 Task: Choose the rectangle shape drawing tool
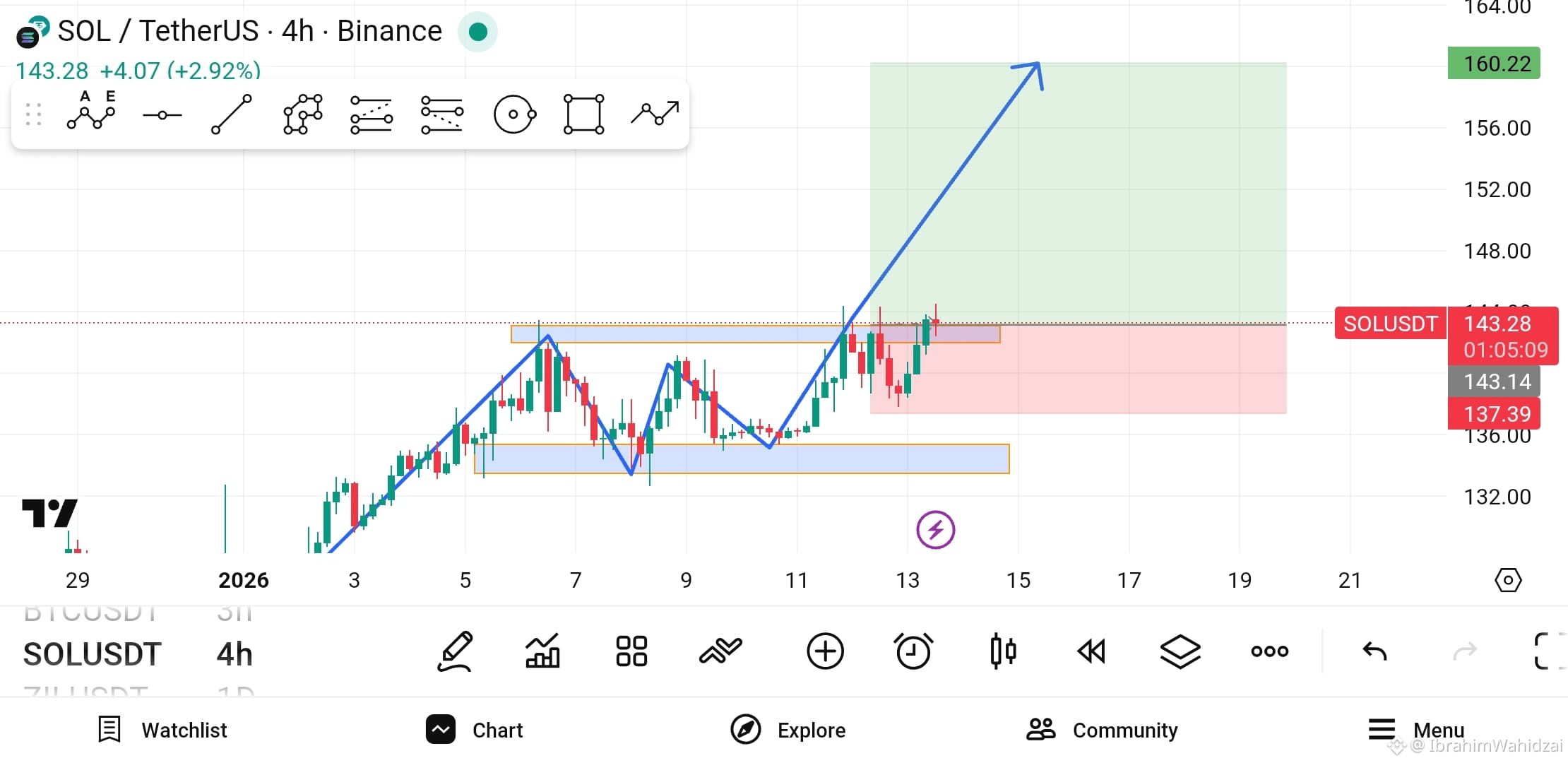coord(583,114)
